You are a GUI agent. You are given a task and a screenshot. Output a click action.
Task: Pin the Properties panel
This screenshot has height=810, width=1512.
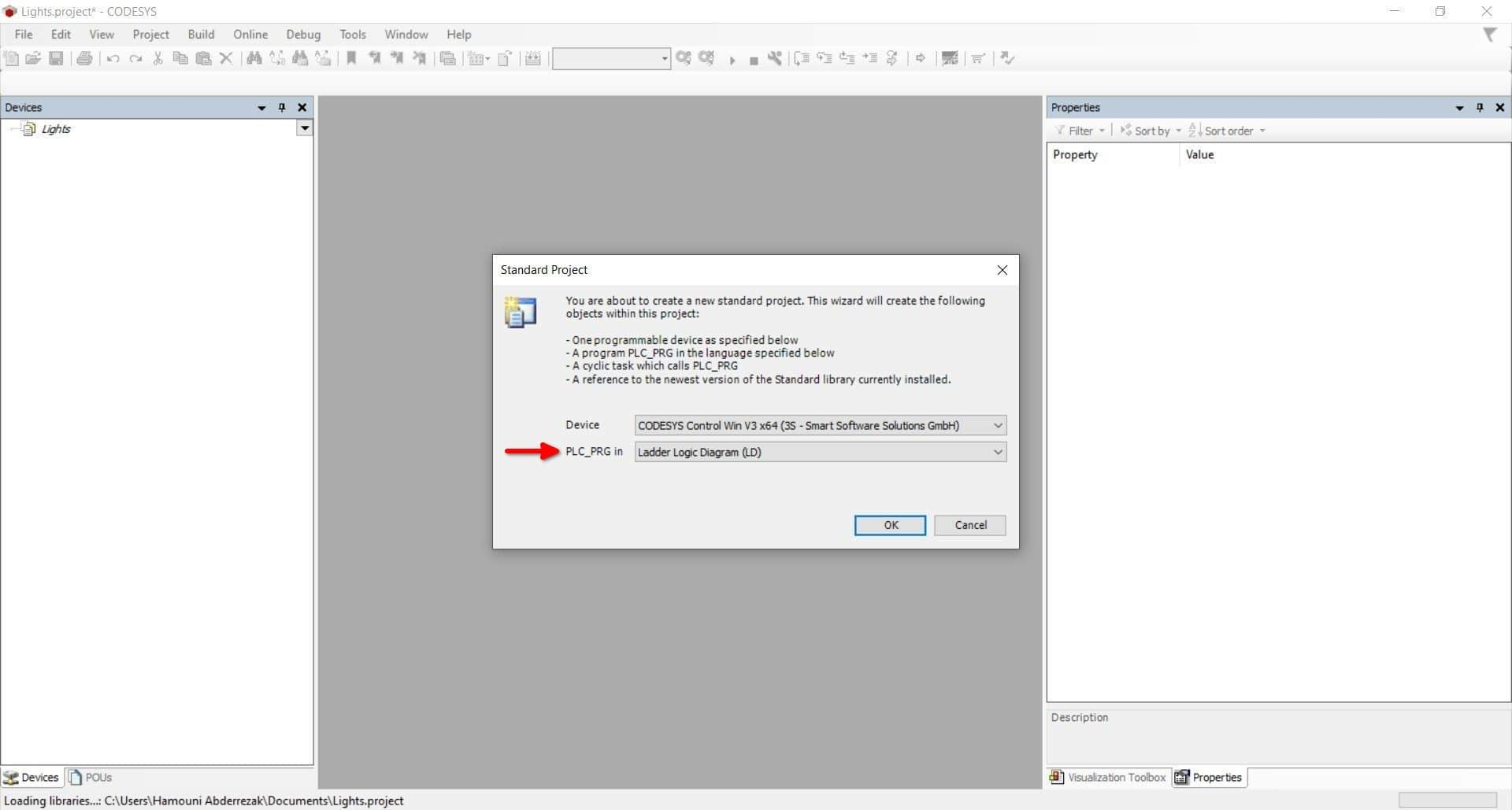point(1480,108)
